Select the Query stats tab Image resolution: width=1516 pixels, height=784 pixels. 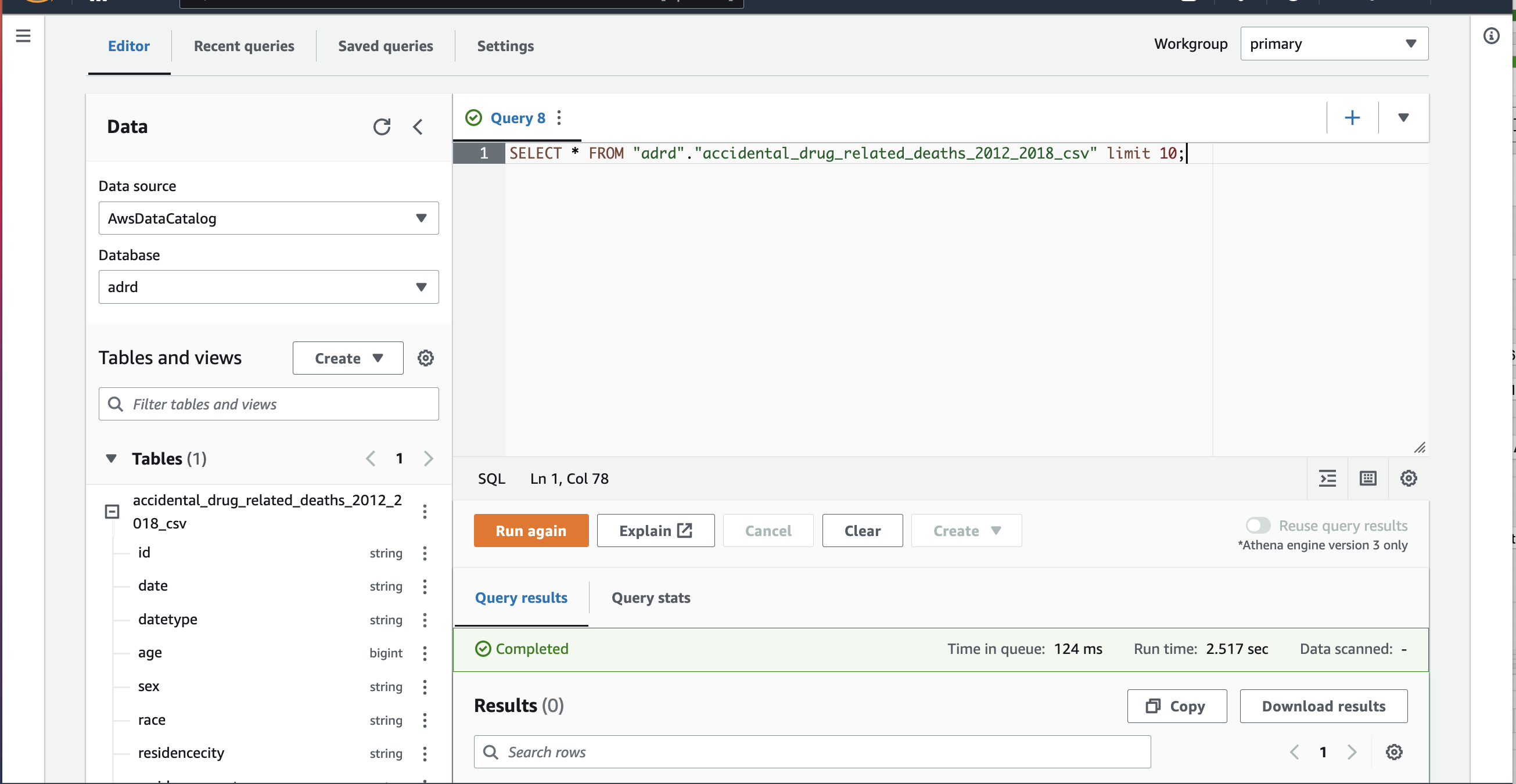(x=651, y=598)
